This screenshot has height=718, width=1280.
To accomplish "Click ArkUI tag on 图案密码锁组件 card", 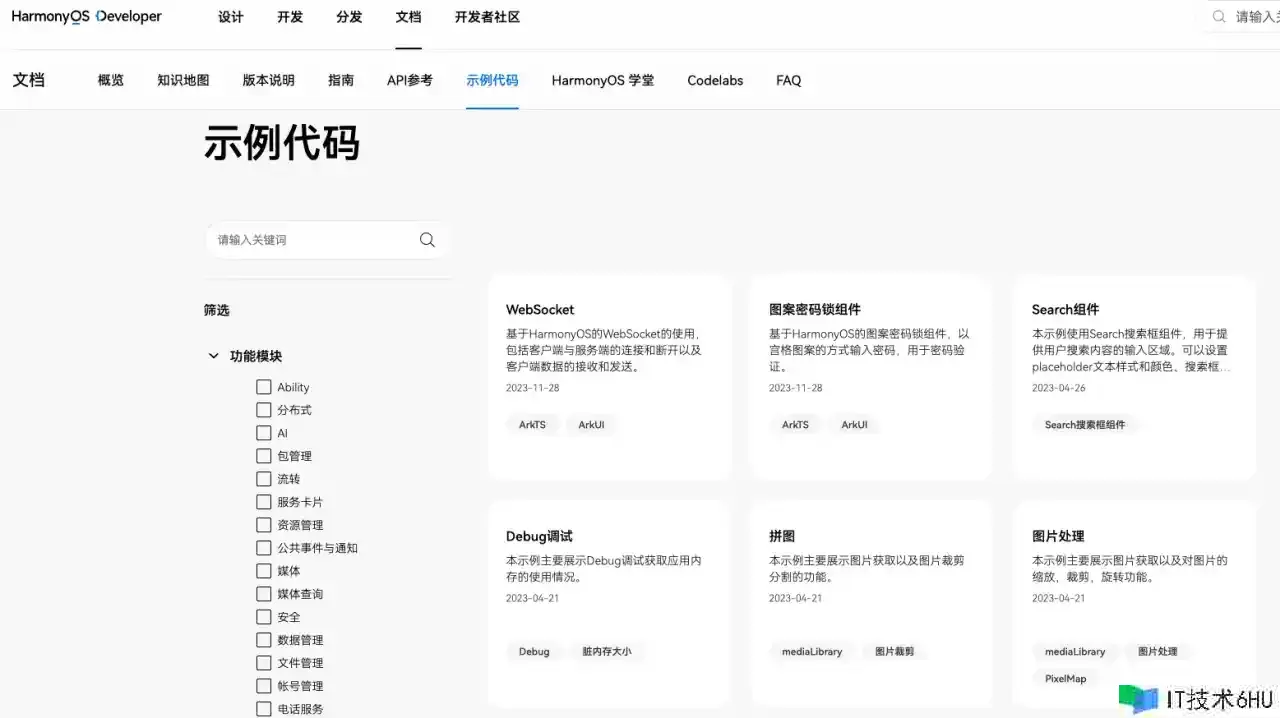I will tap(854, 425).
